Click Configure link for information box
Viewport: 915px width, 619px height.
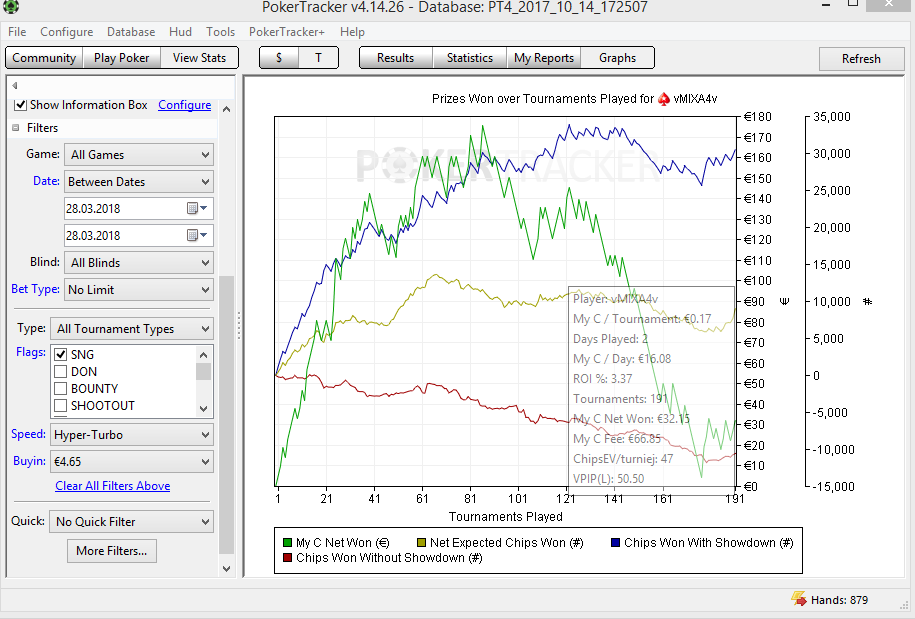[184, 105]
